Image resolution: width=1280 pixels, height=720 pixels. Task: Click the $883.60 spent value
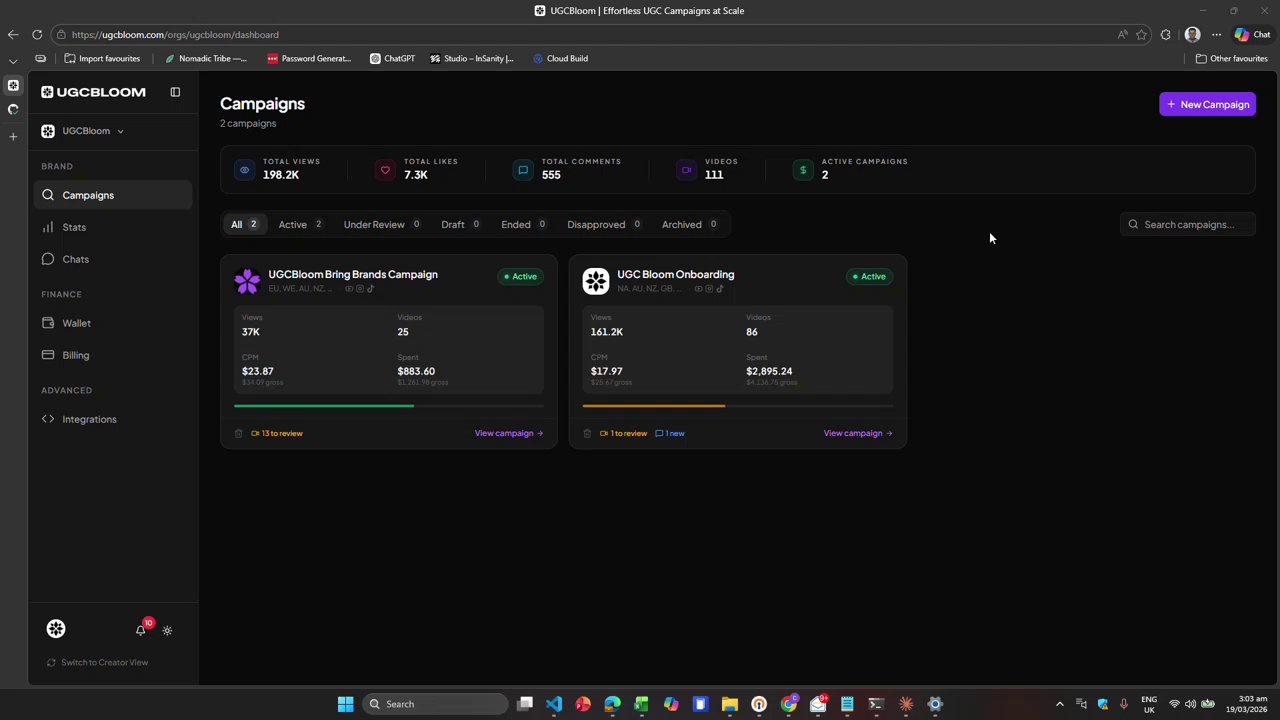[416, 371]
